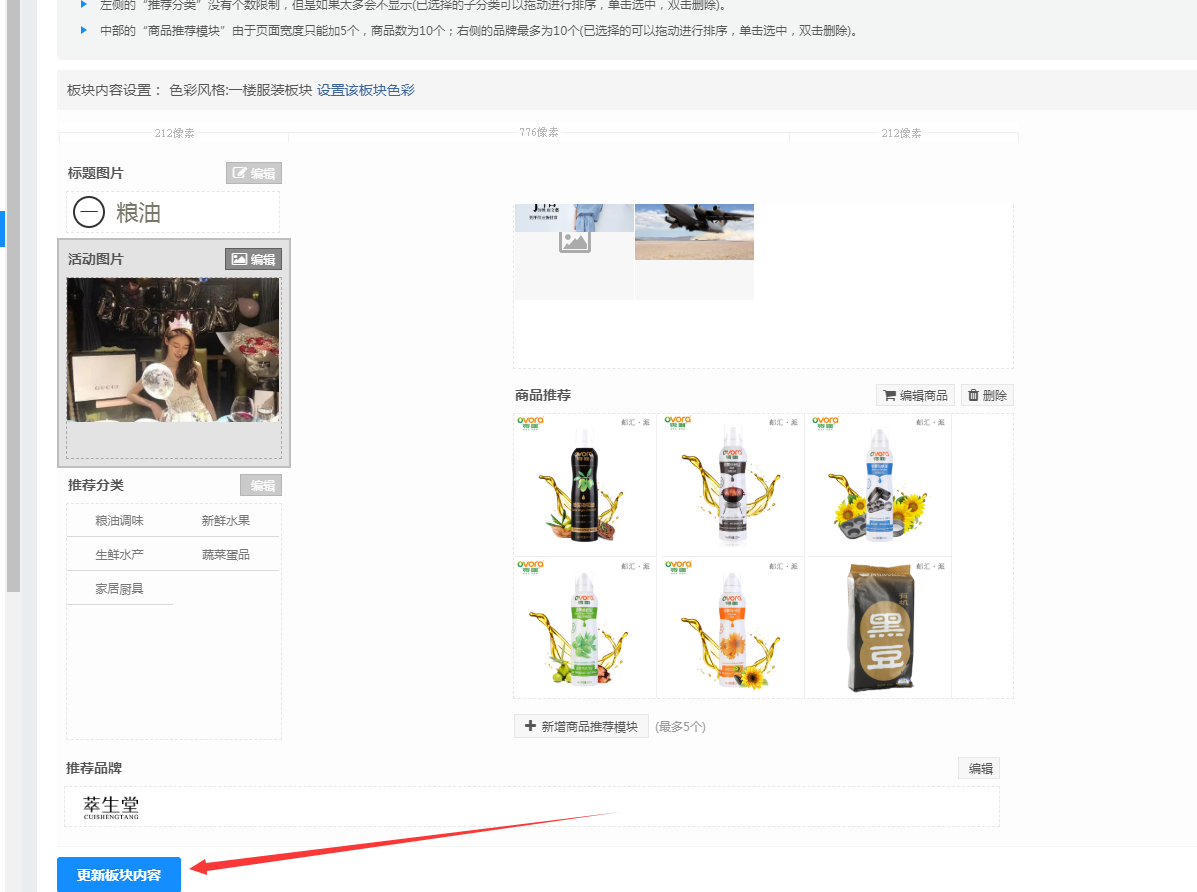
Task: Choose the 蔬菜蛋品 category
Action: [226, 554]
